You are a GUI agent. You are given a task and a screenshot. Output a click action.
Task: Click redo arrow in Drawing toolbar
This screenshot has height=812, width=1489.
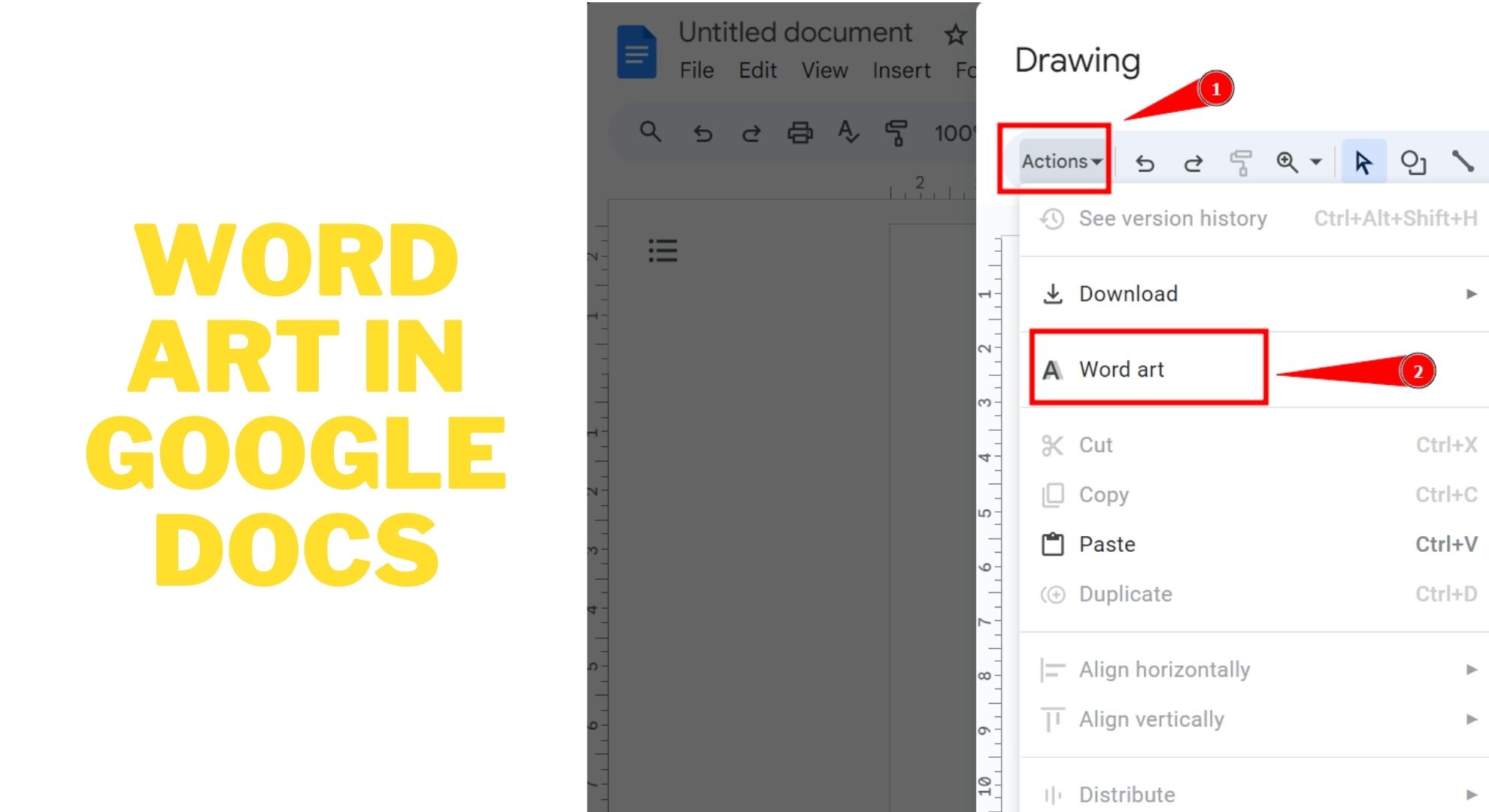pos(1193,162)
